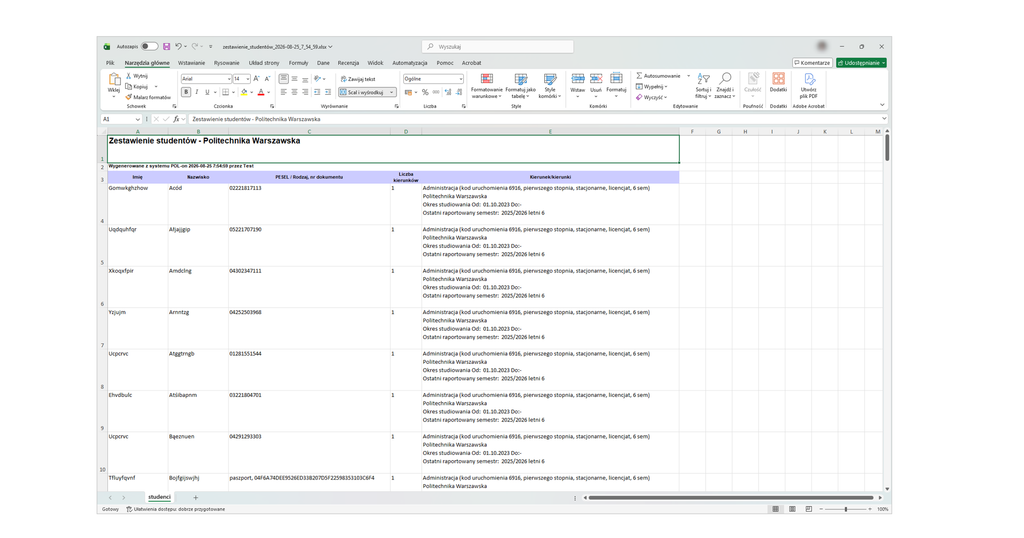Open the Automatyzacja tab
Screen dimensions: 1024x538
[x=409, y=63]
